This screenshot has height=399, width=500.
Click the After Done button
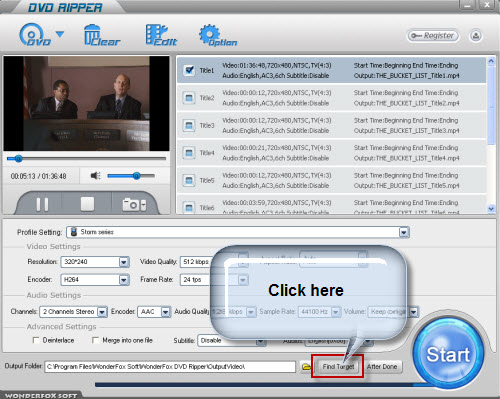(x=382, y=367)
